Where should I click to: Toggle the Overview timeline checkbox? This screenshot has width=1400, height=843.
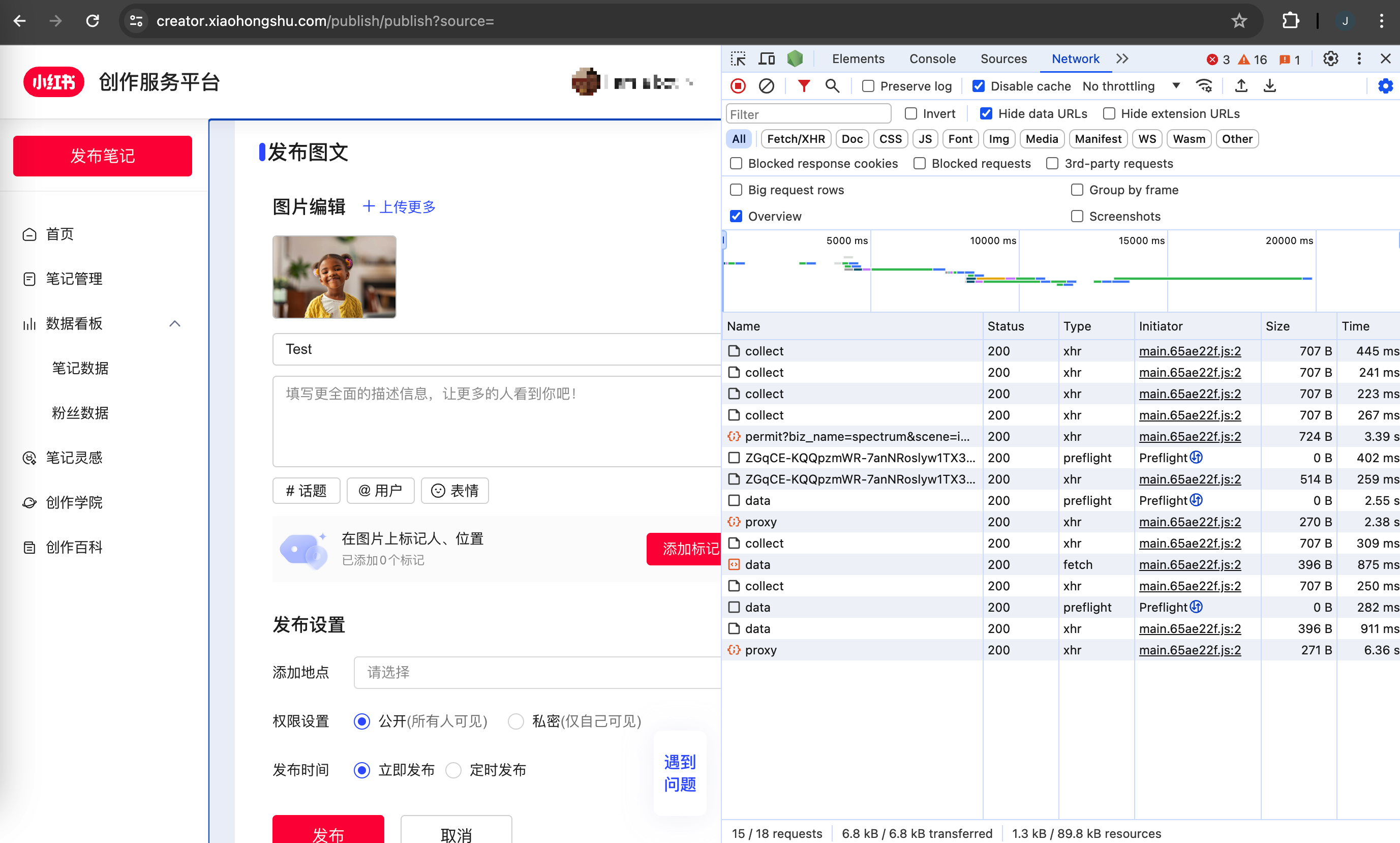737,215
